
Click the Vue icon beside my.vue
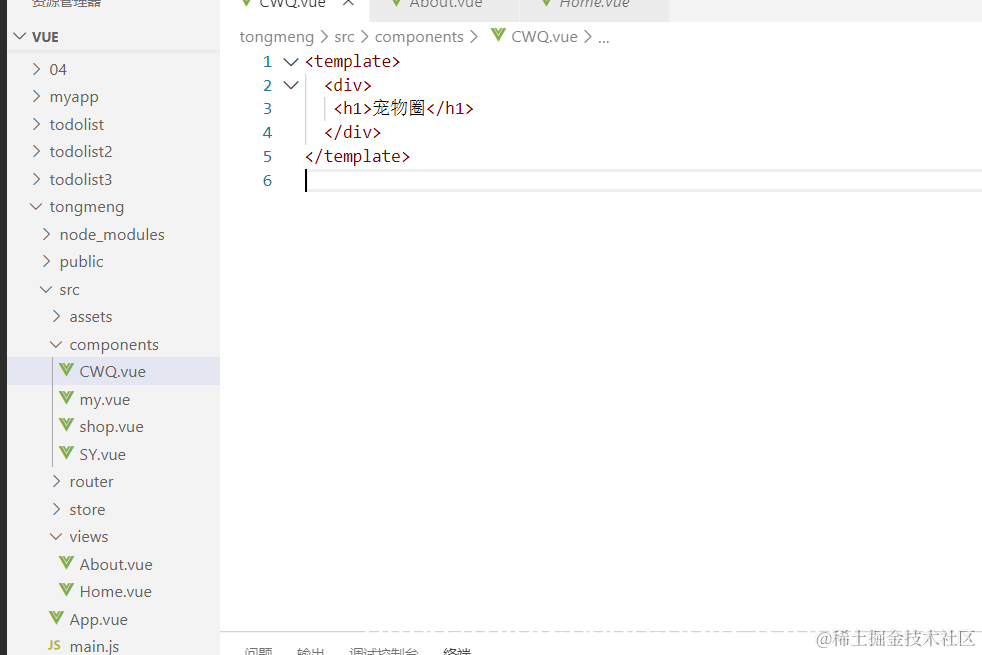(66, 398)
